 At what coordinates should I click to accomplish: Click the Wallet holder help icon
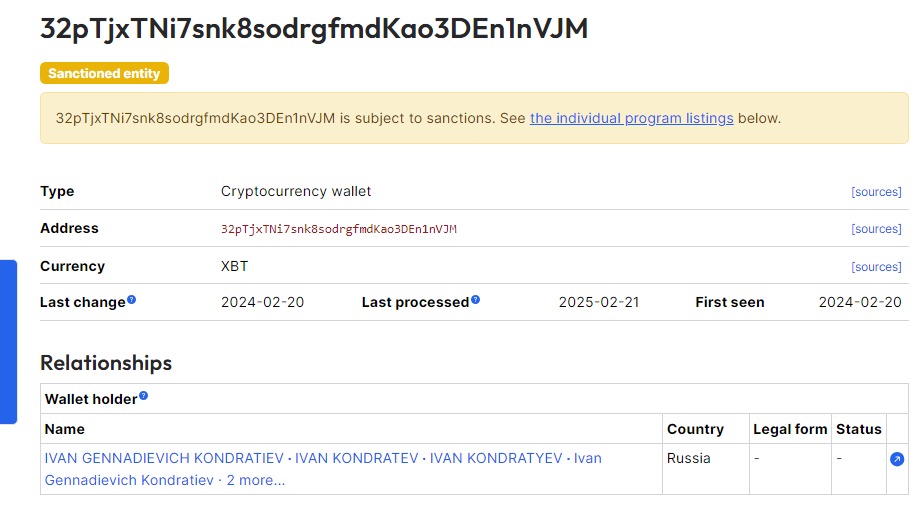pyautogui.click(x=143, y=396)
